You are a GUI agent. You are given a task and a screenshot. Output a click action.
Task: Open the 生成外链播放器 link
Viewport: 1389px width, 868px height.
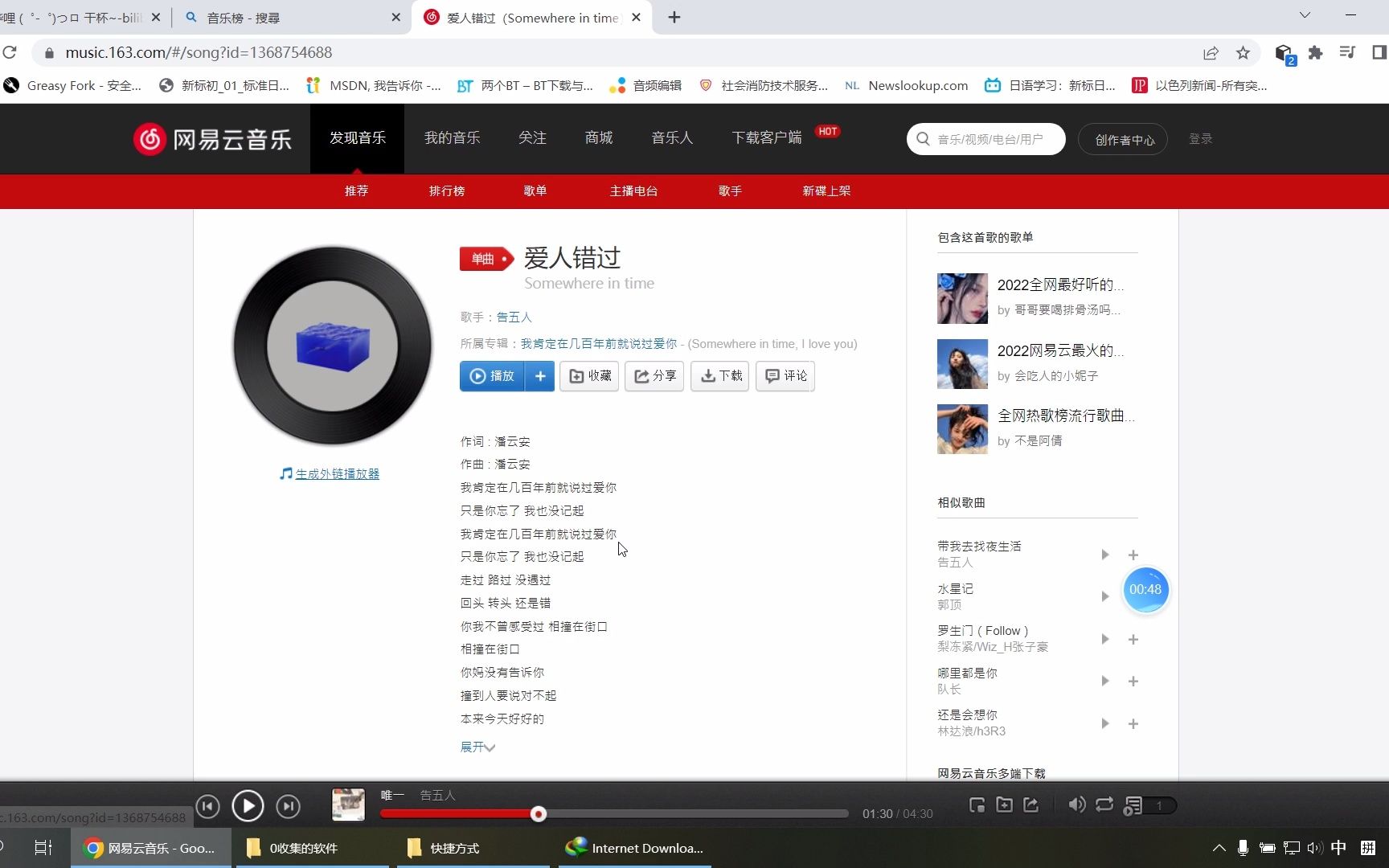click(x=336, y=473)
